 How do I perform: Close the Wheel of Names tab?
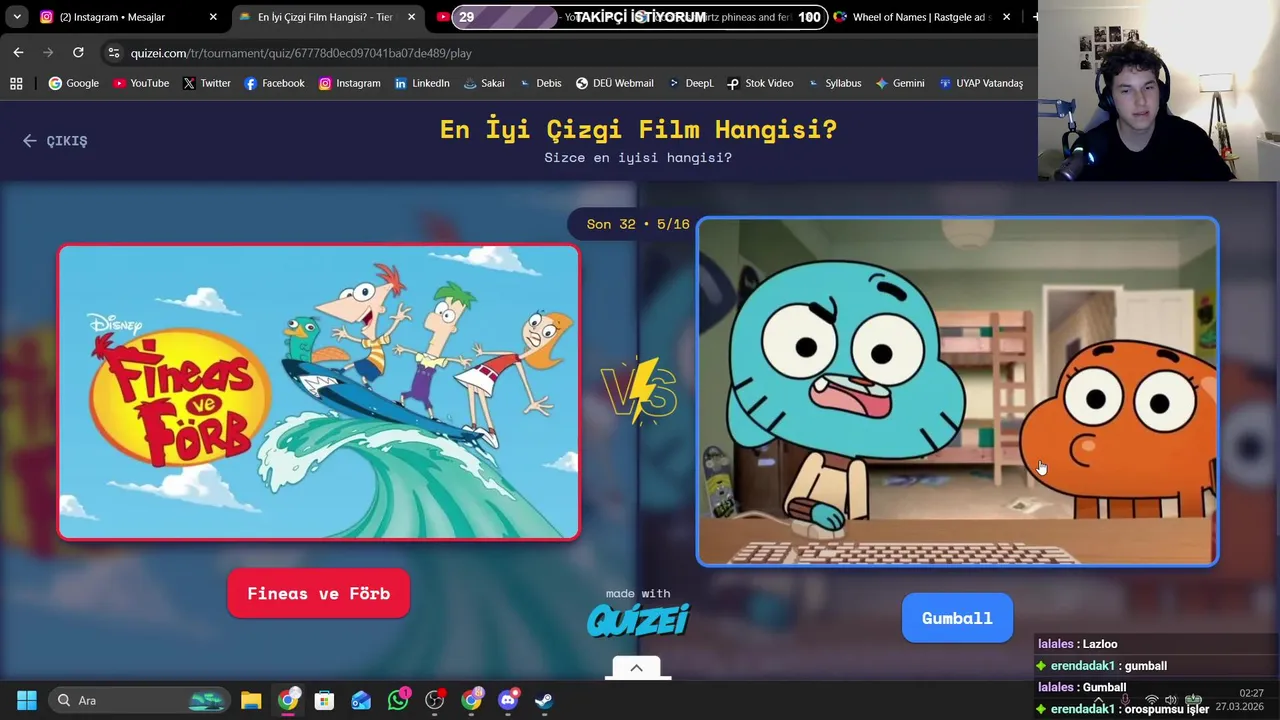[x=1006, y=17]
